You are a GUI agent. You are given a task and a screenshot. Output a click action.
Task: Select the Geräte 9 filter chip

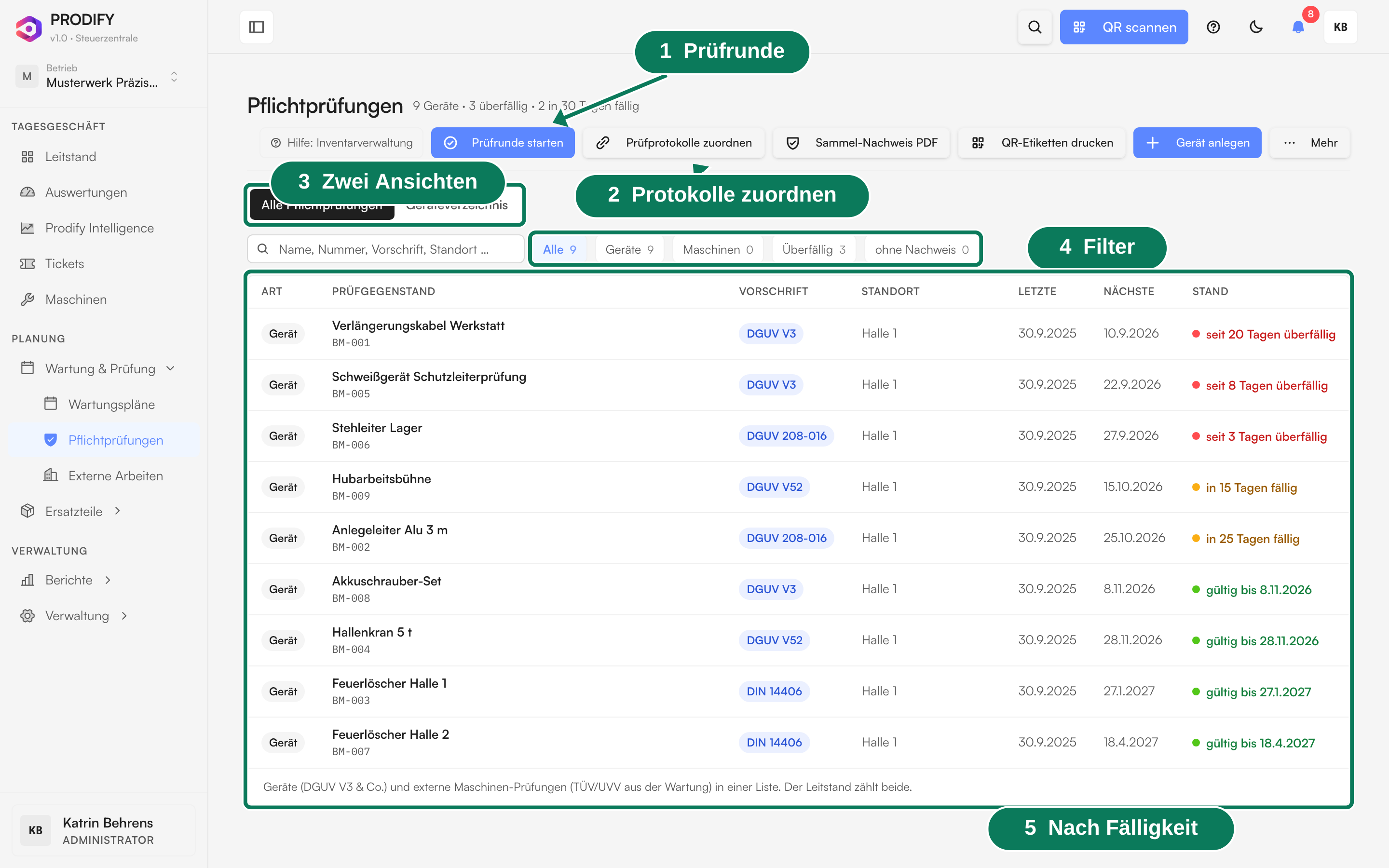pos(629,249)
